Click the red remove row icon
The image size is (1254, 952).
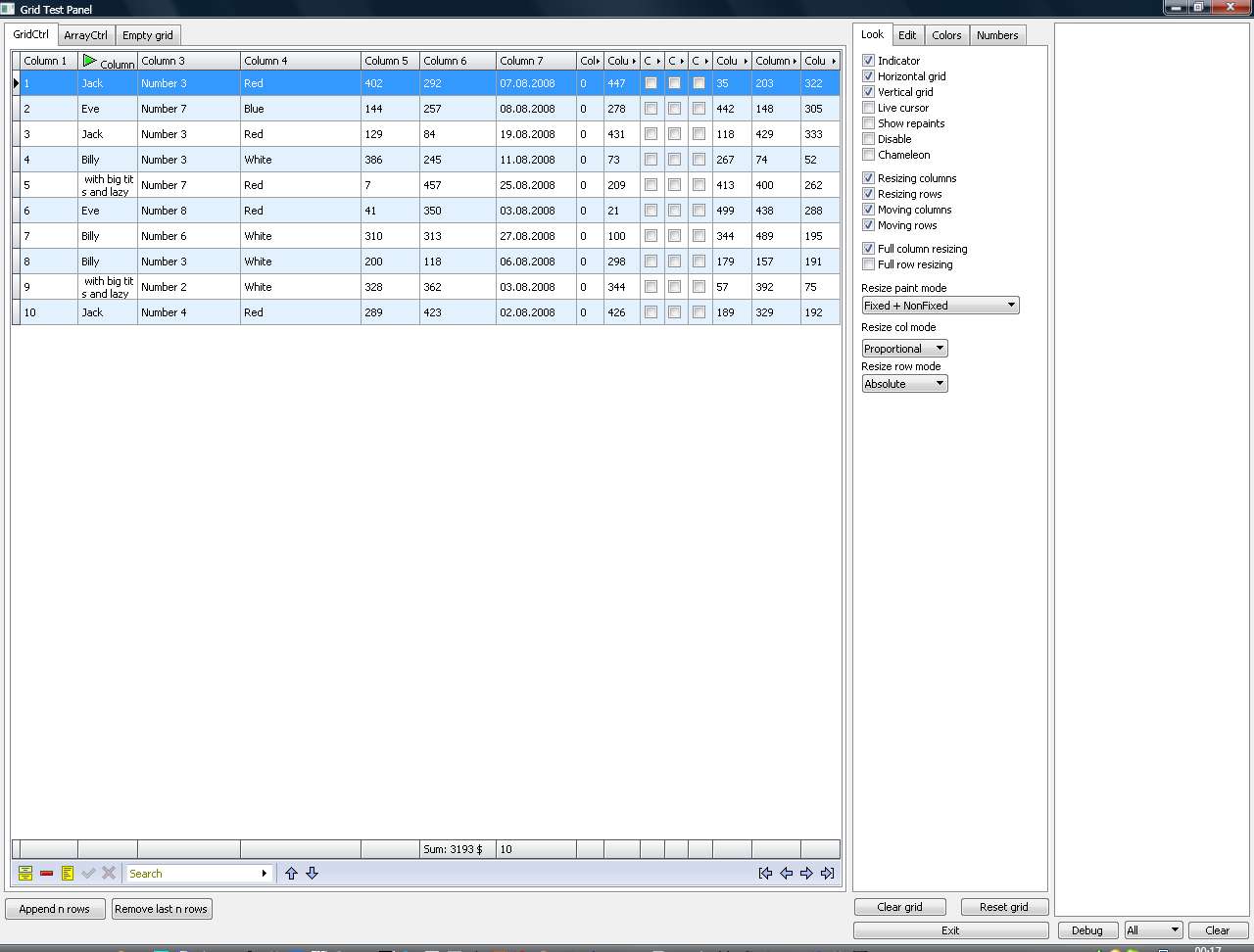click(46, 874)
